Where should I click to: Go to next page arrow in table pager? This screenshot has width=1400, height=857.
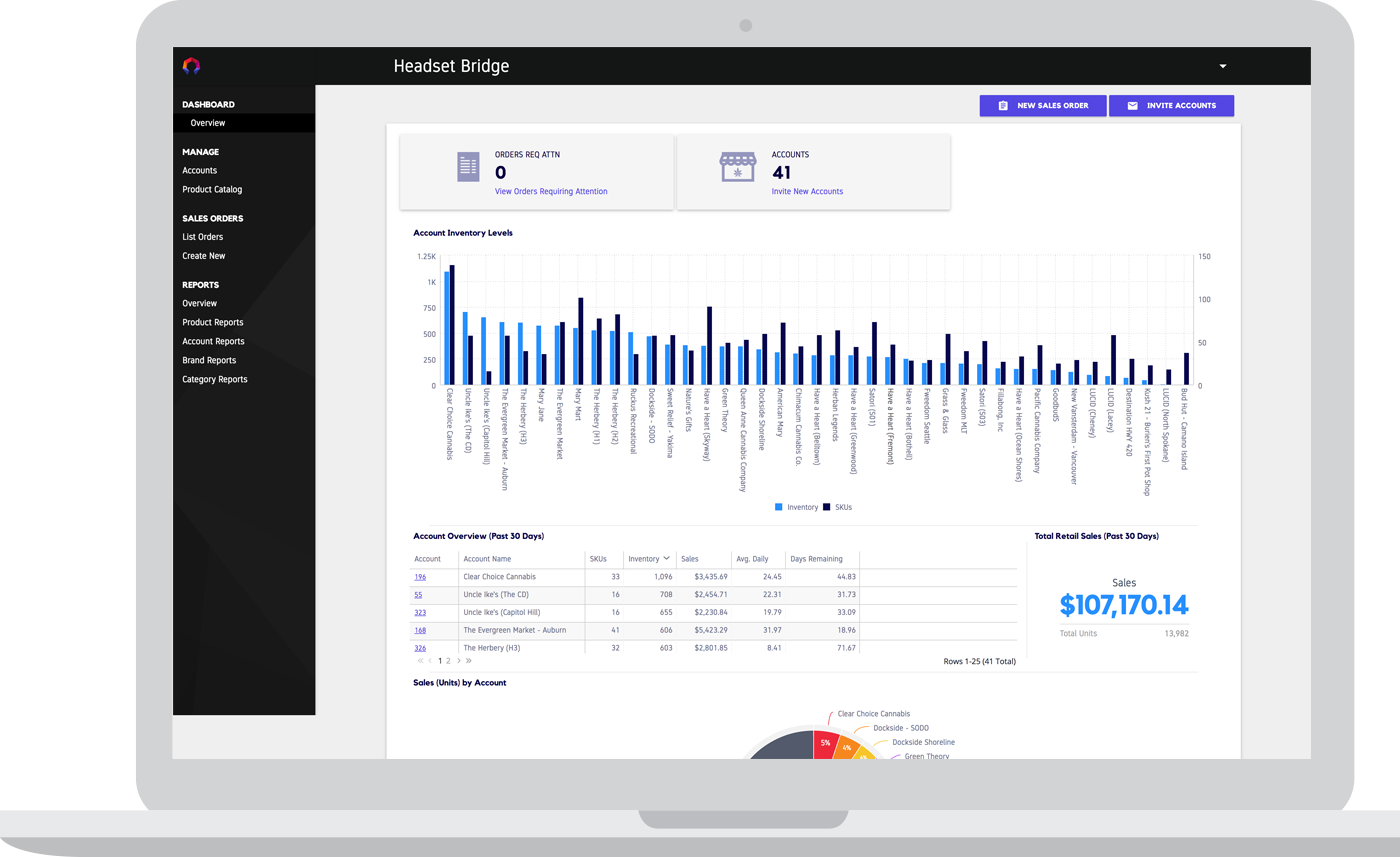[459, 660]
